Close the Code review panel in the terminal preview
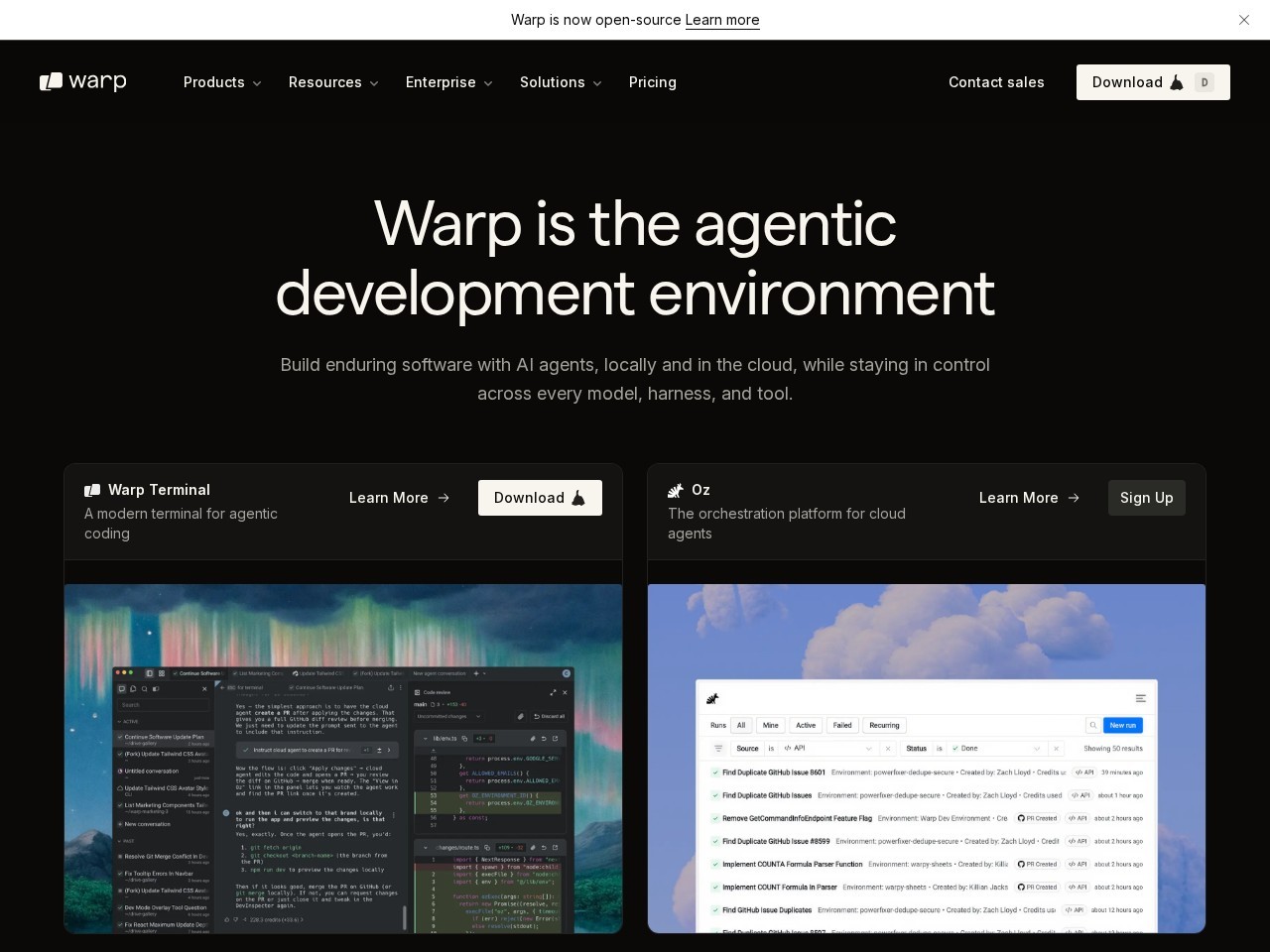The width and height of the screenshot is (1270, 952). pos(566,692)
